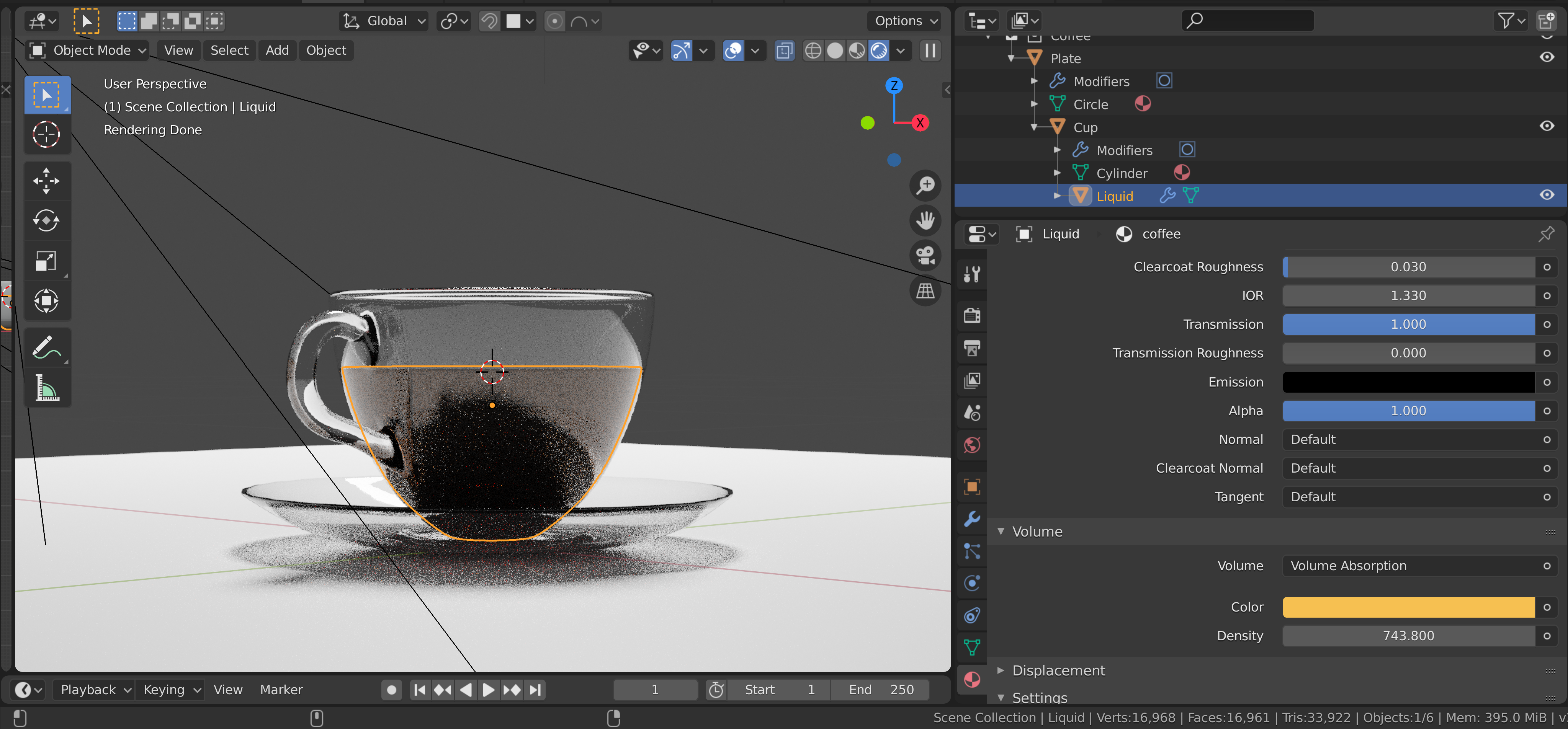Activate the Scale tool
Viewport: 1568px width, 729px height.
coord(46,261)
